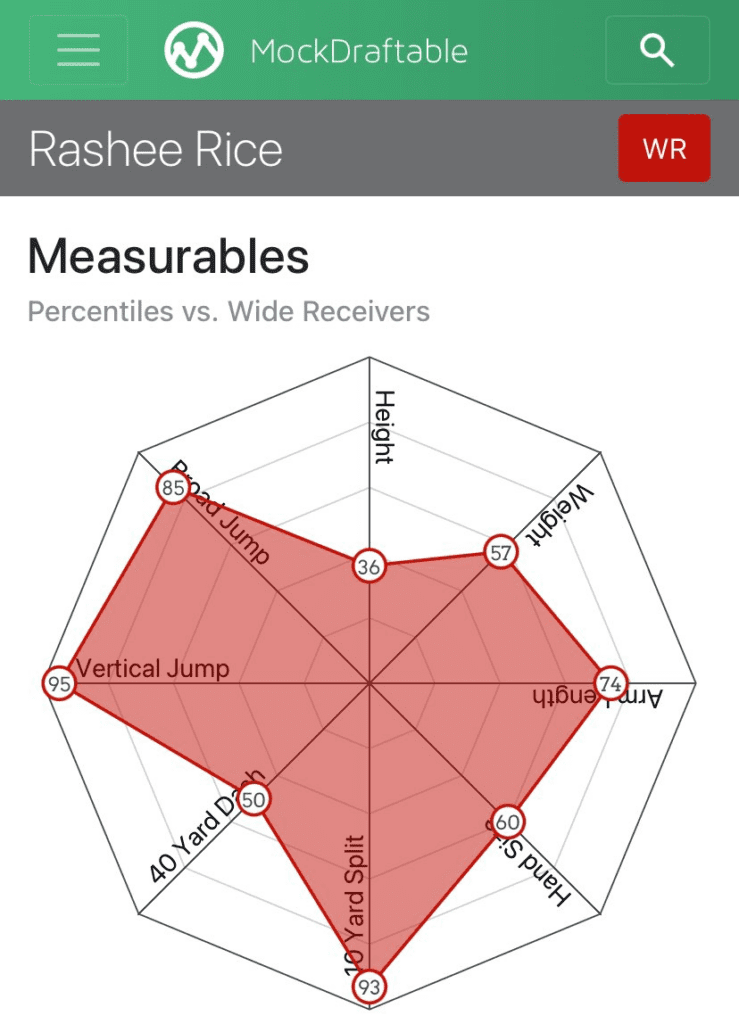Select the Height 36 percentile point
The height and width of the screenshot is (1024, 739).
(369, 566)
